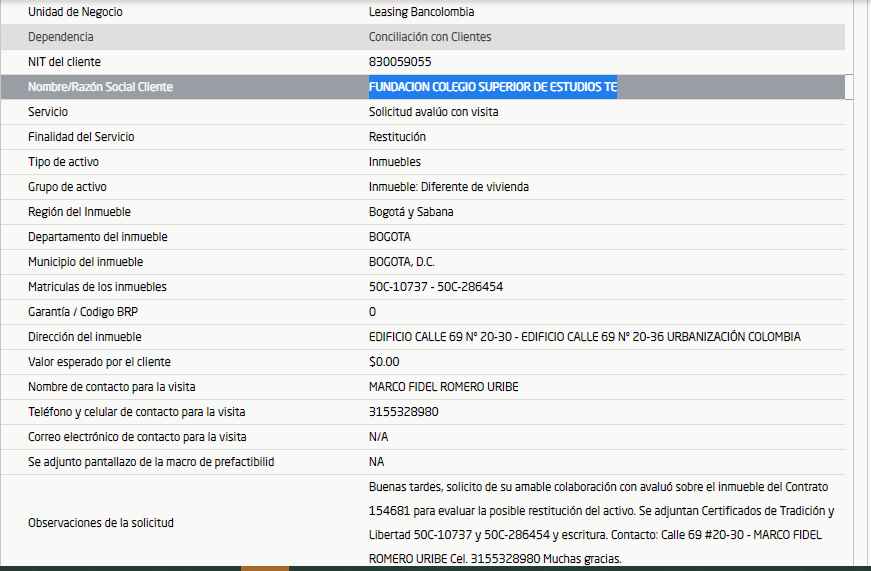The image size is (871, 571).
Task: Select the contact phone number 3155328980
Action: point(404,412)
